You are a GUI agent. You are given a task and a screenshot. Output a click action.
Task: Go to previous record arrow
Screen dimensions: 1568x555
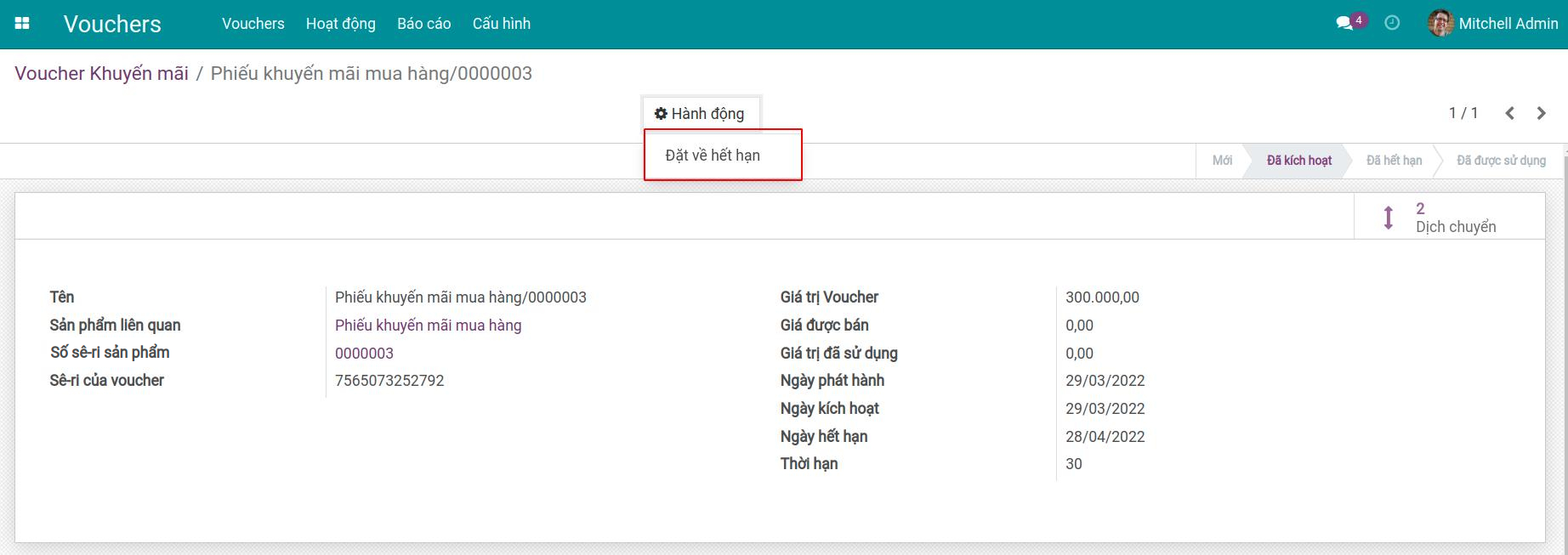[1509, 113]
